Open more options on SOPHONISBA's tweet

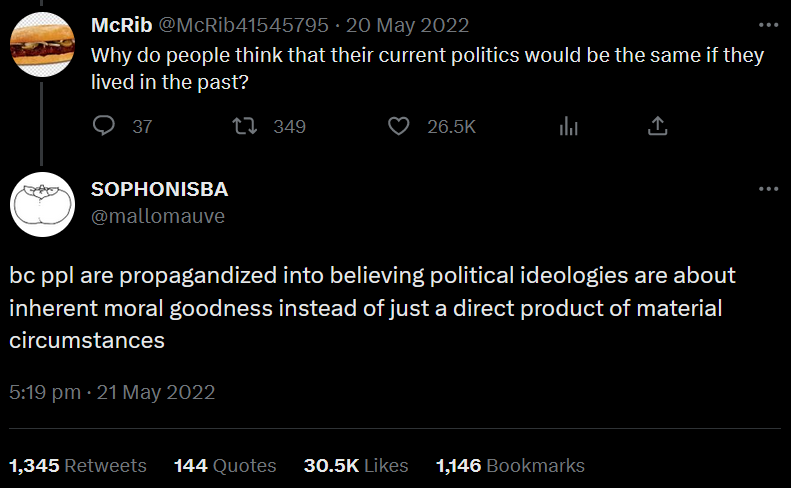coord(768,188)
